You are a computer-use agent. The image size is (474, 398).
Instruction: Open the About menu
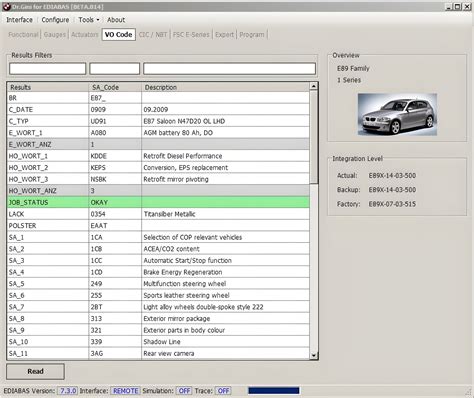pos(116,20)
